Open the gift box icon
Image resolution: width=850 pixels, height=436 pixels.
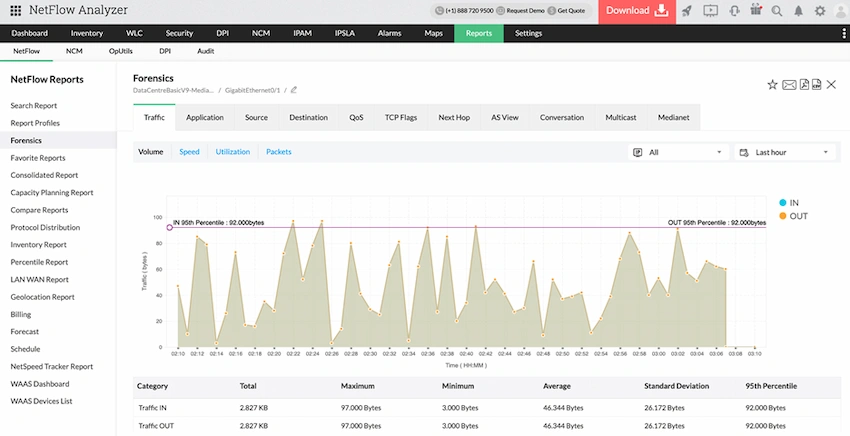[x=756, y=10]
